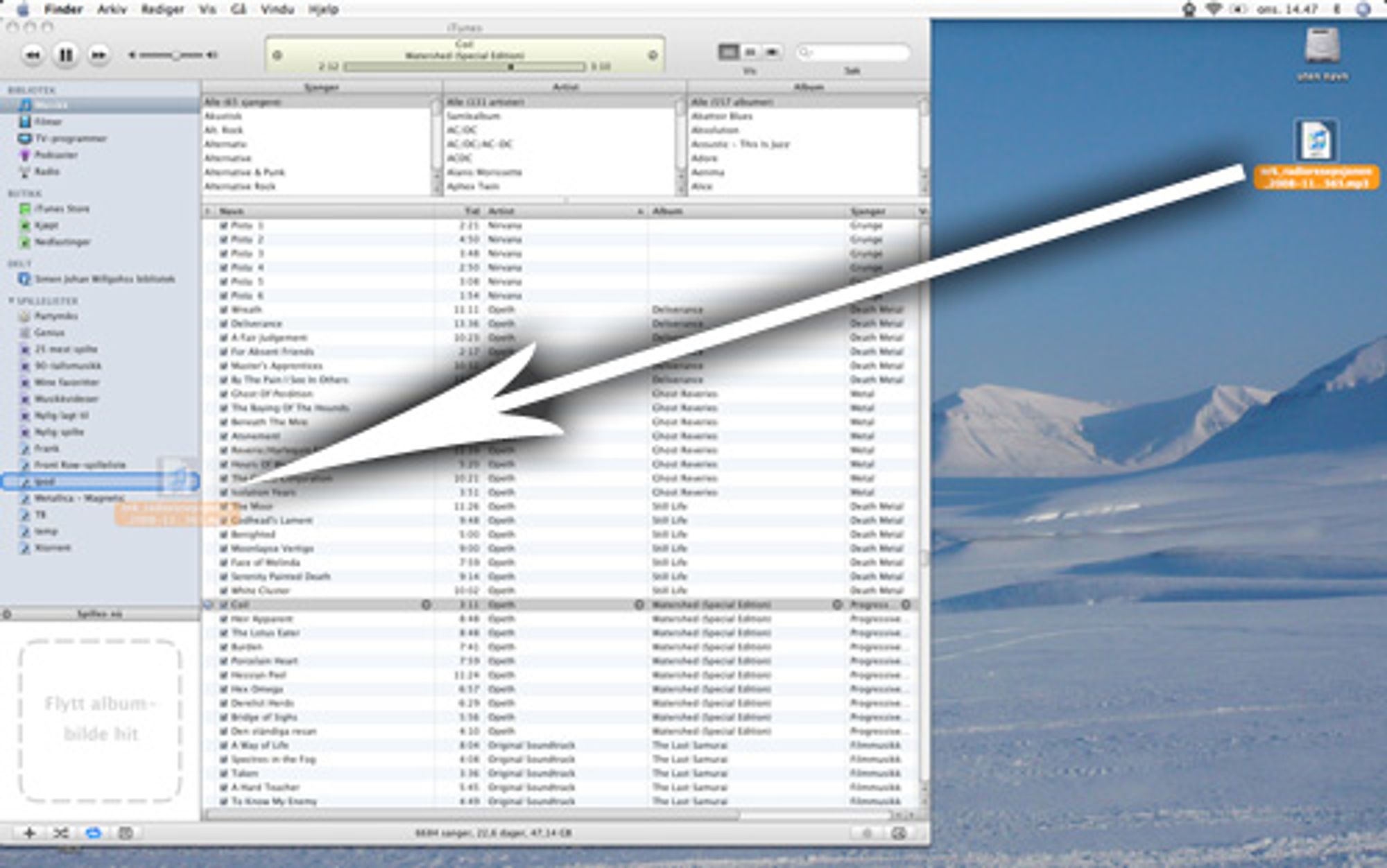Click the iTunes search field

(853, 52)
